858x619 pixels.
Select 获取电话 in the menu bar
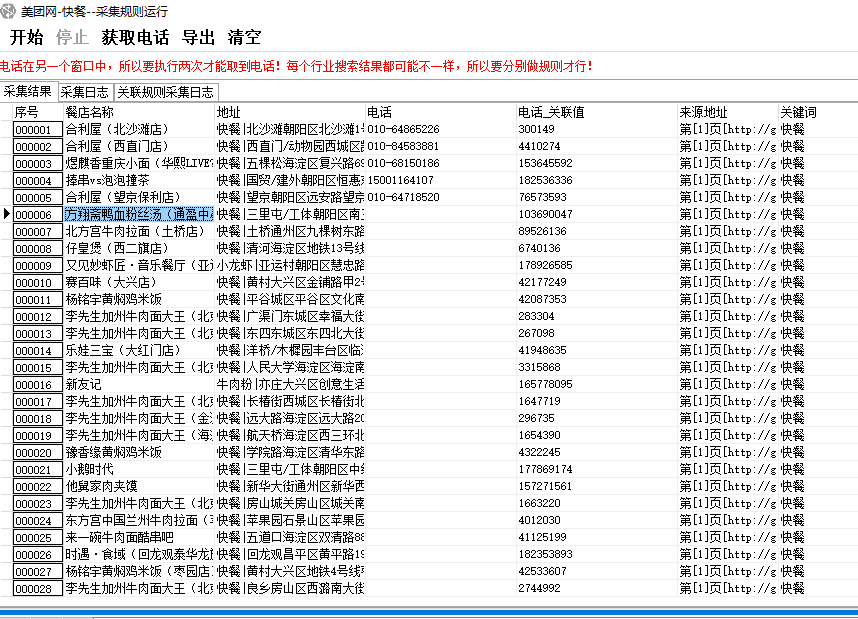(x=135, y=37)
